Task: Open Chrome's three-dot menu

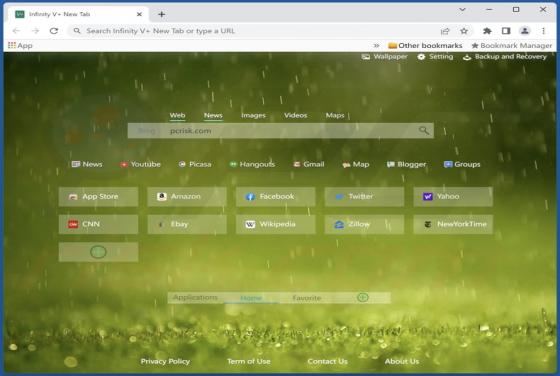Action: point(543,31)
